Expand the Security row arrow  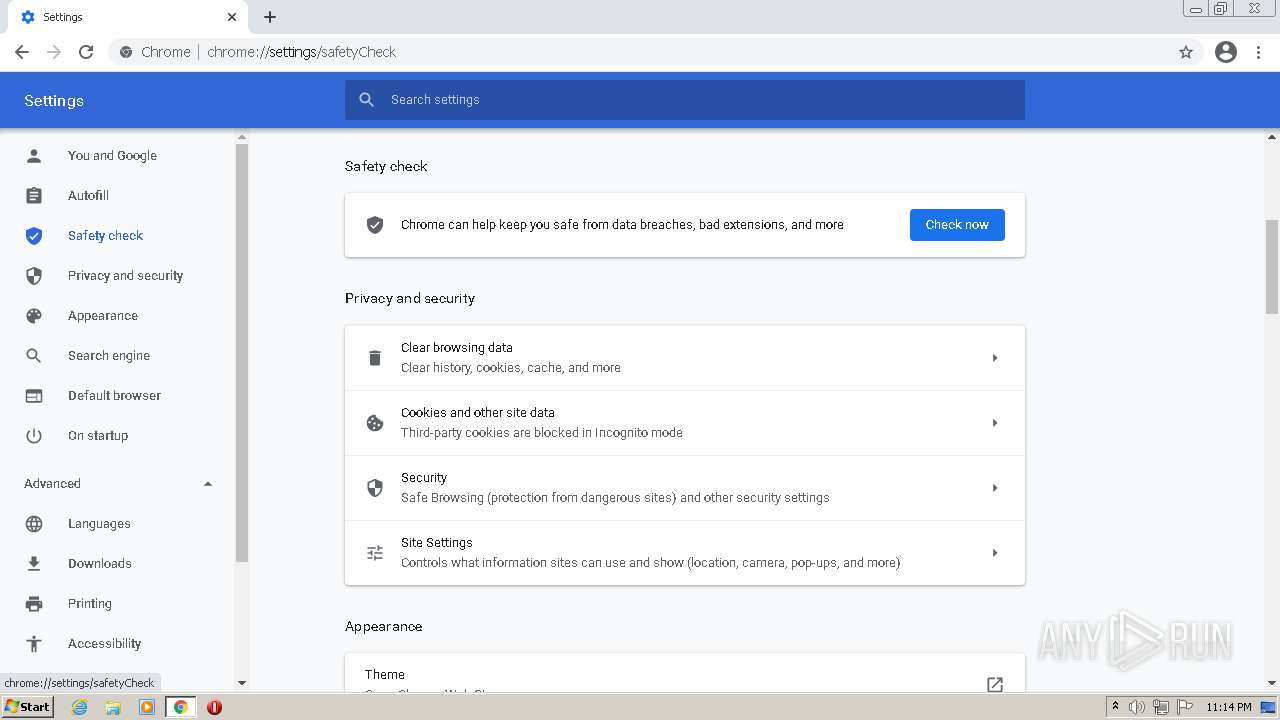pos(994,487)
